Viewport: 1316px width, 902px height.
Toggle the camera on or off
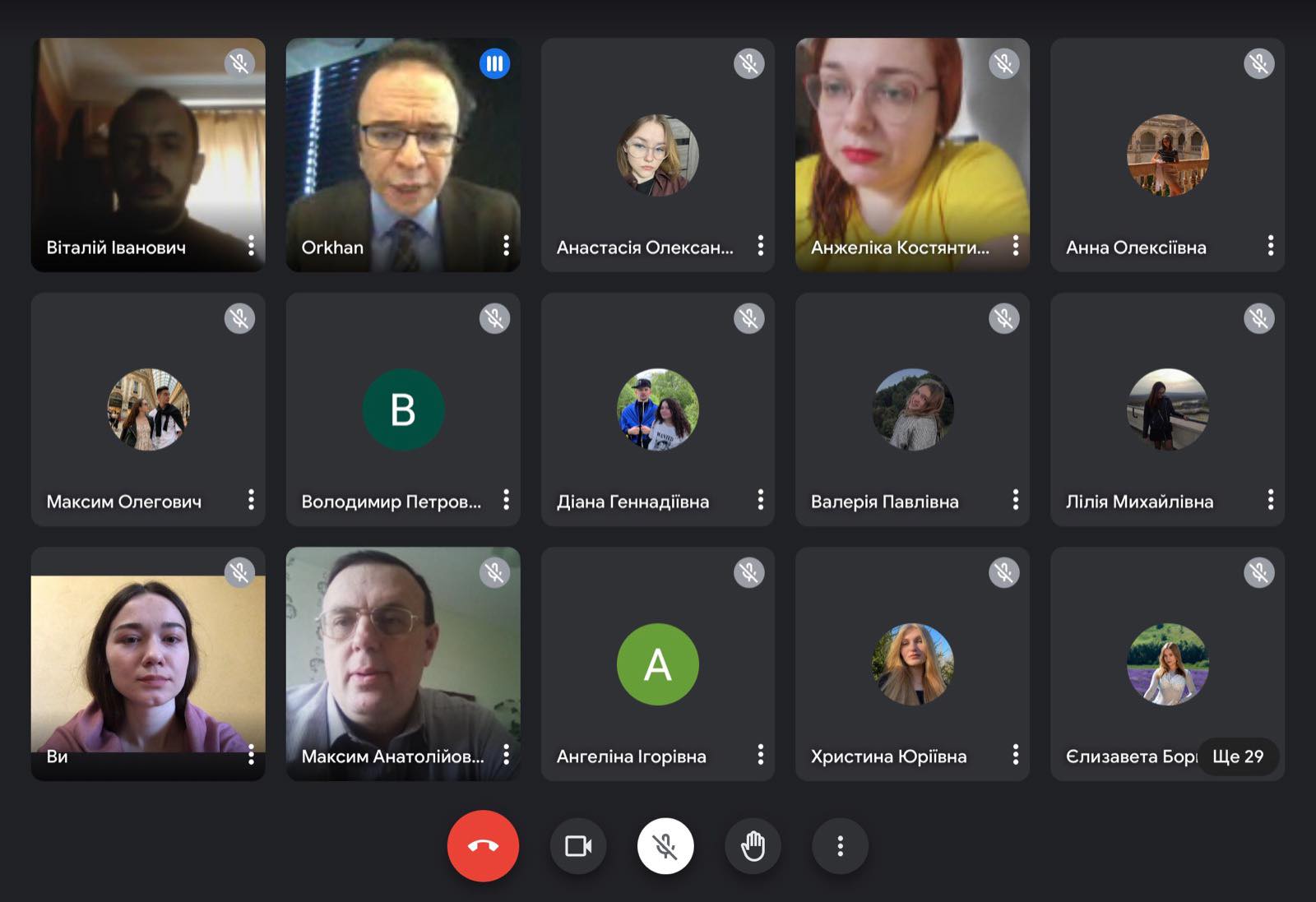[x=578, y=846]
